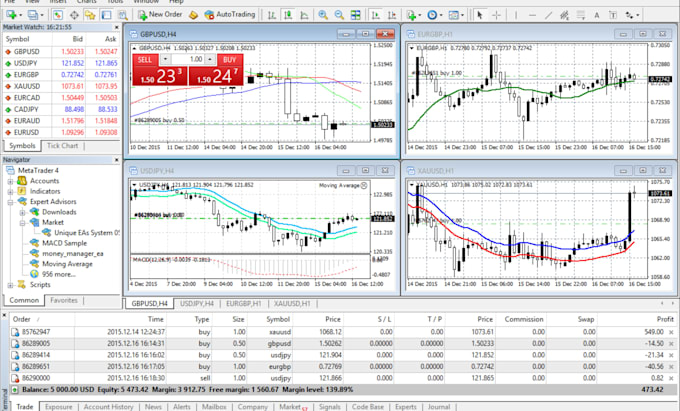680x411 pixels.
Task: Select the XAUUSD,H1 chart tab
Action: pyautogui.click(x=292, y=303)
